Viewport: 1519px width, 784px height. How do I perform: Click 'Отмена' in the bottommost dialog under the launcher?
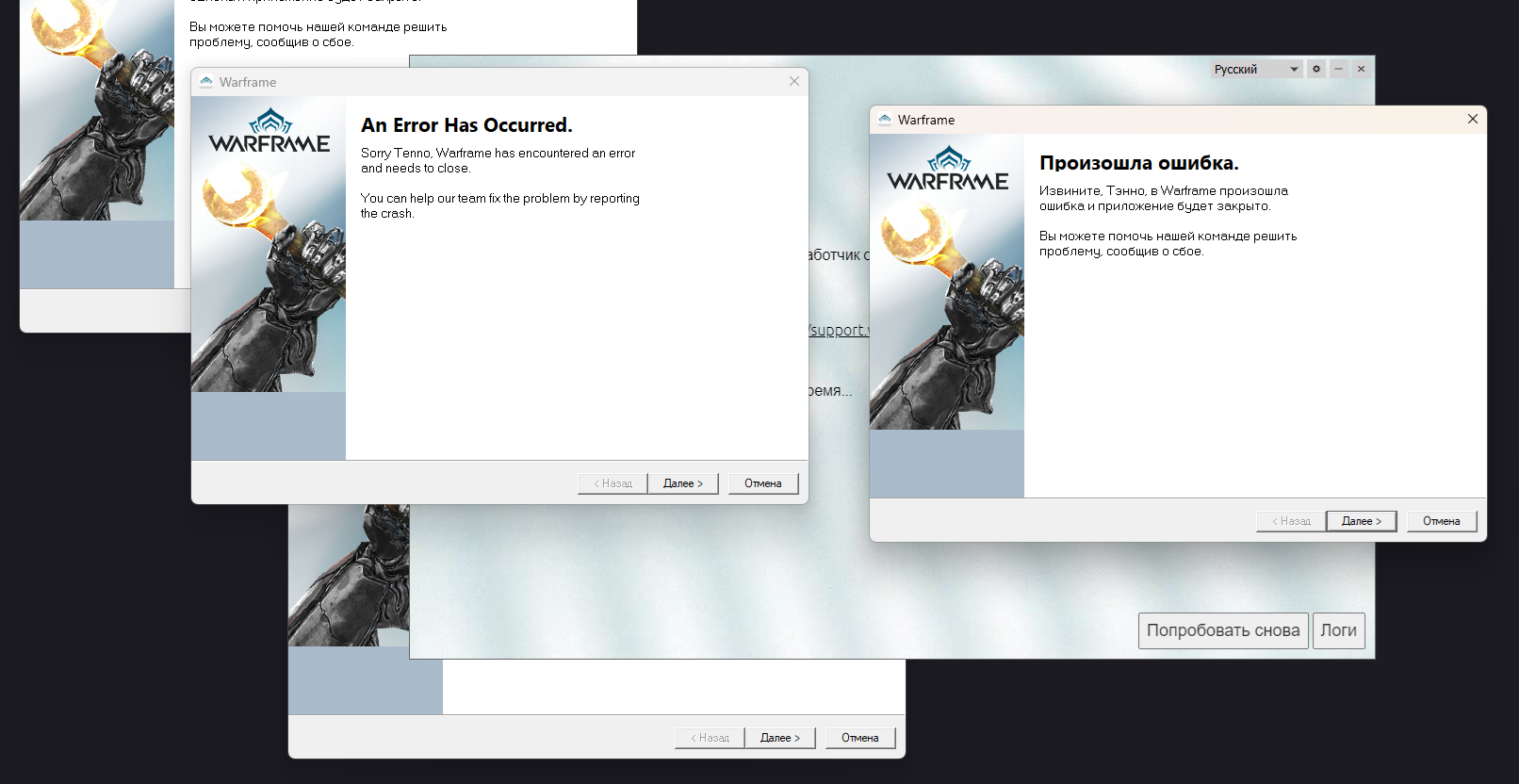[860, 738]
